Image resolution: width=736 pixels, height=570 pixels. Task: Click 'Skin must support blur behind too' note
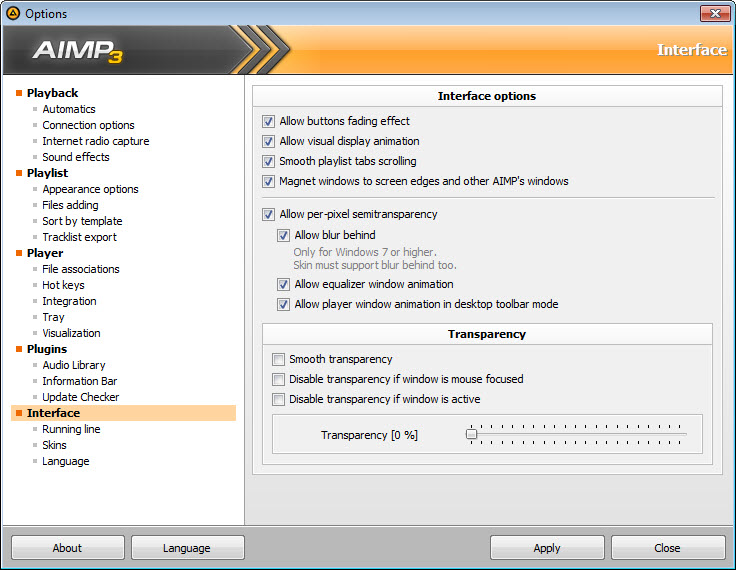pyautogui.click(x=375, y=265)
